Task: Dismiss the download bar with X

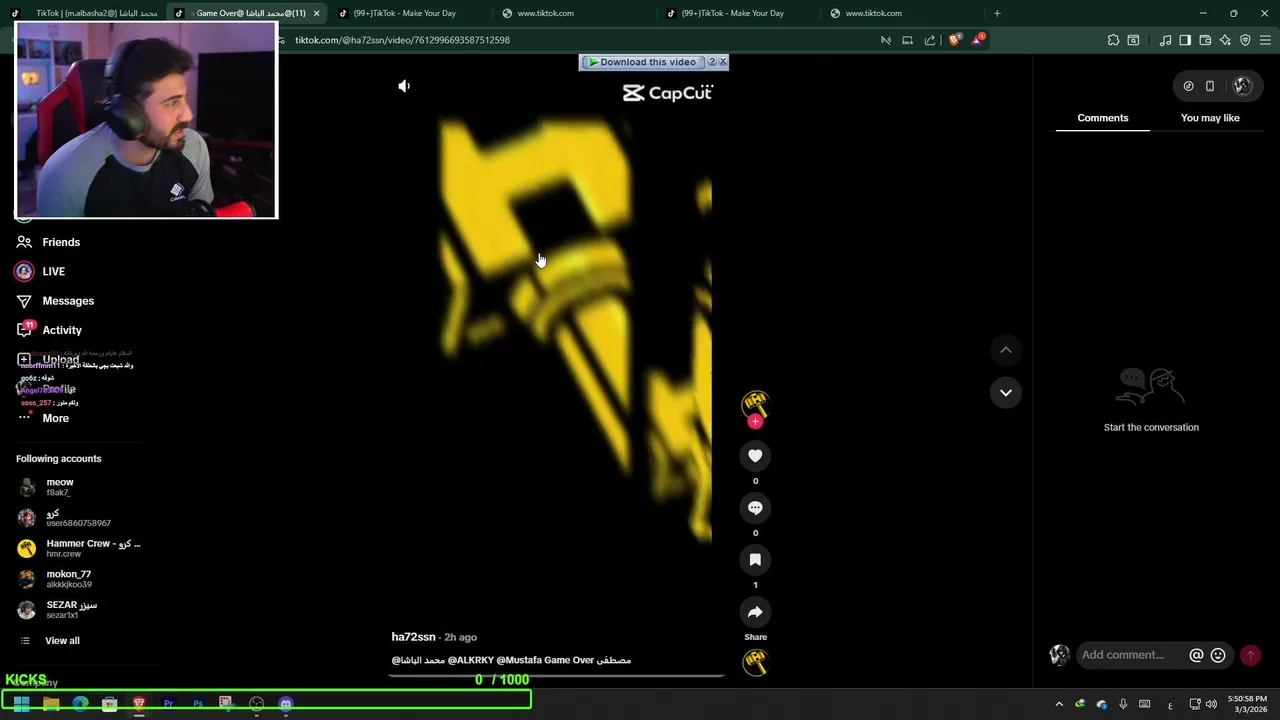Action: tap(723, 62)
